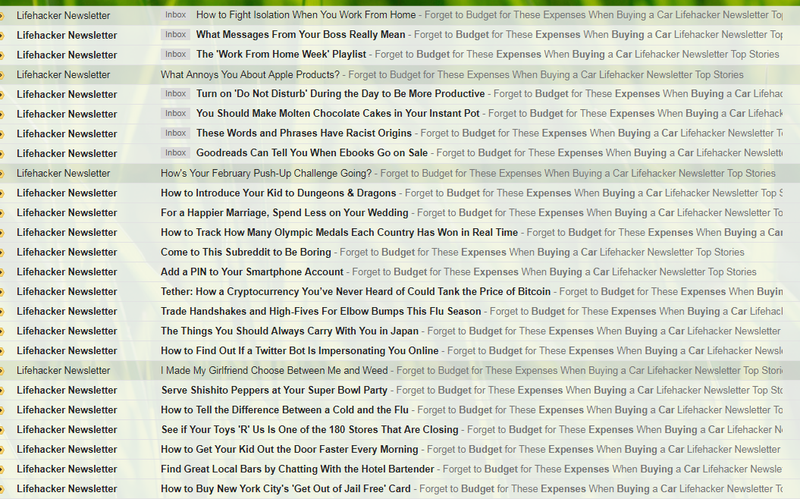Click Inbox label on Molten Chocolate Cakes row
Viewport: 800px width, 499px height.
[x=176, y=113]
